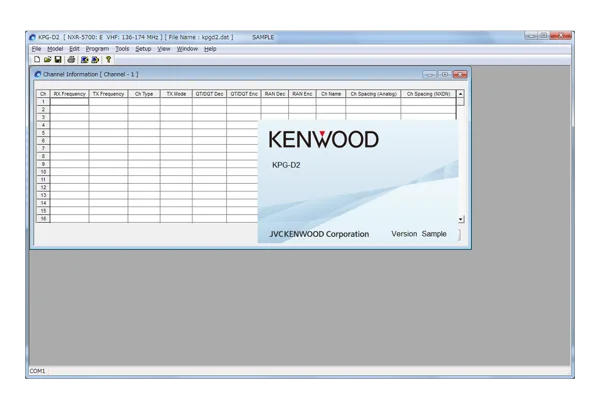Click the RAN Dec column header
The image size is (600, 410).
tap(275, 94)
